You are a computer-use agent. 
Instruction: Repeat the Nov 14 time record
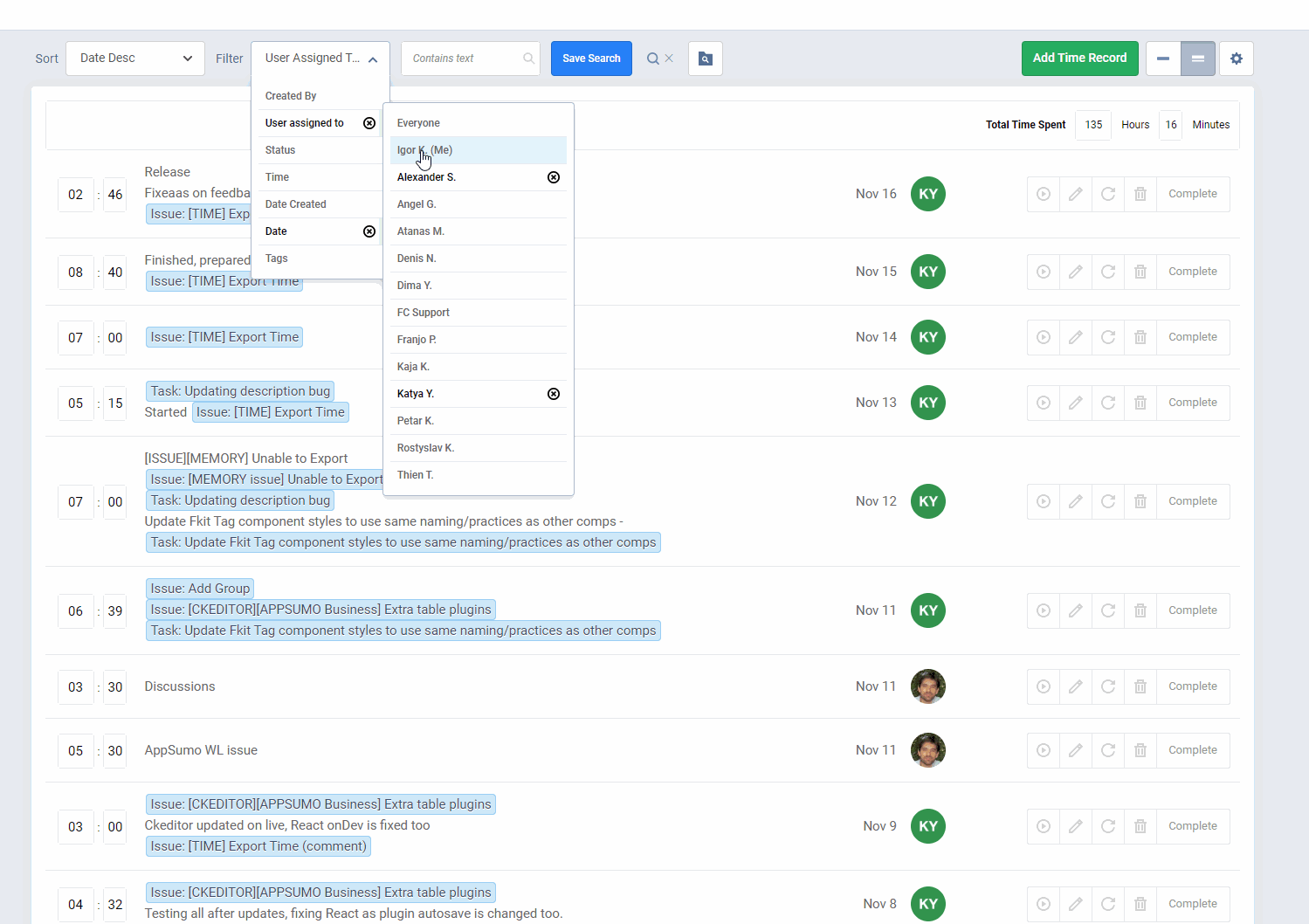[x=1108, y=337]
